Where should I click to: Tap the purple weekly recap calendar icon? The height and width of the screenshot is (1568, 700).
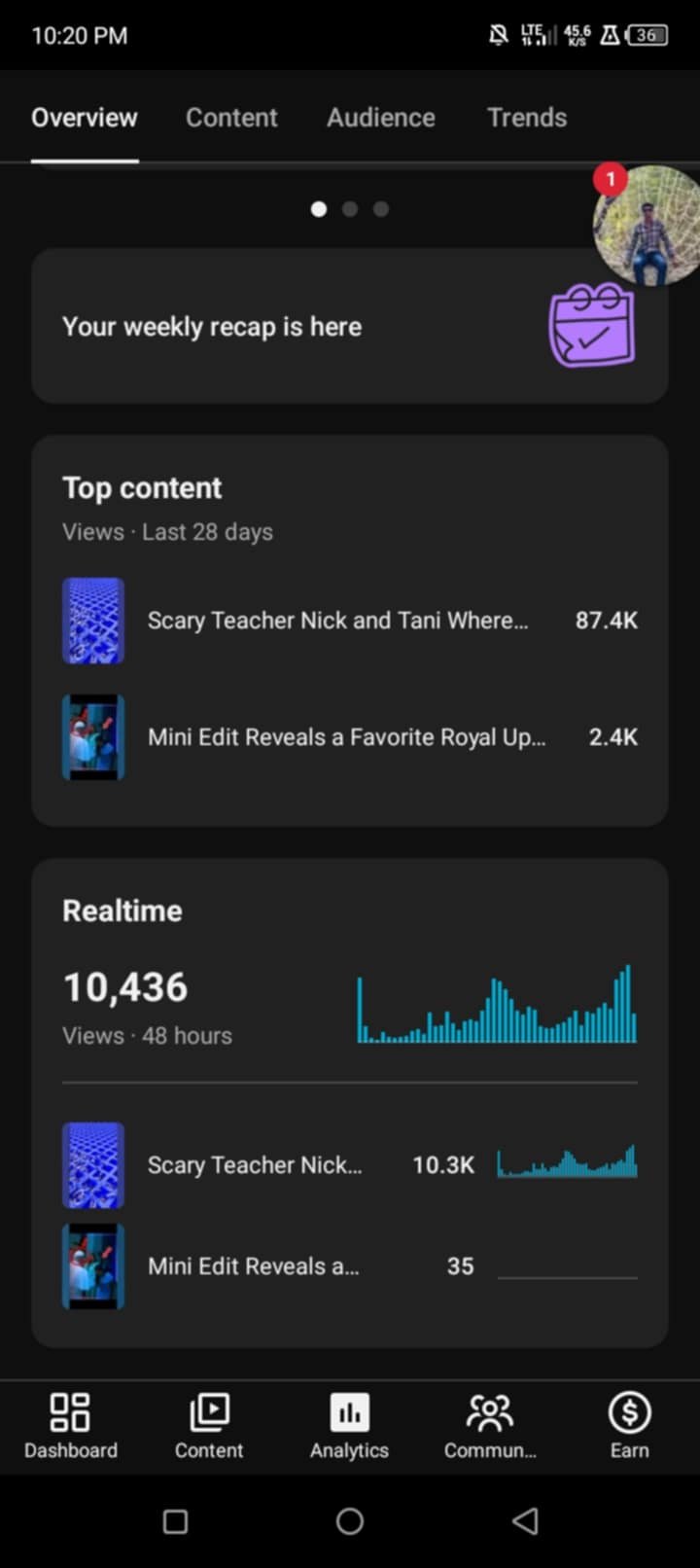(591, 325)
